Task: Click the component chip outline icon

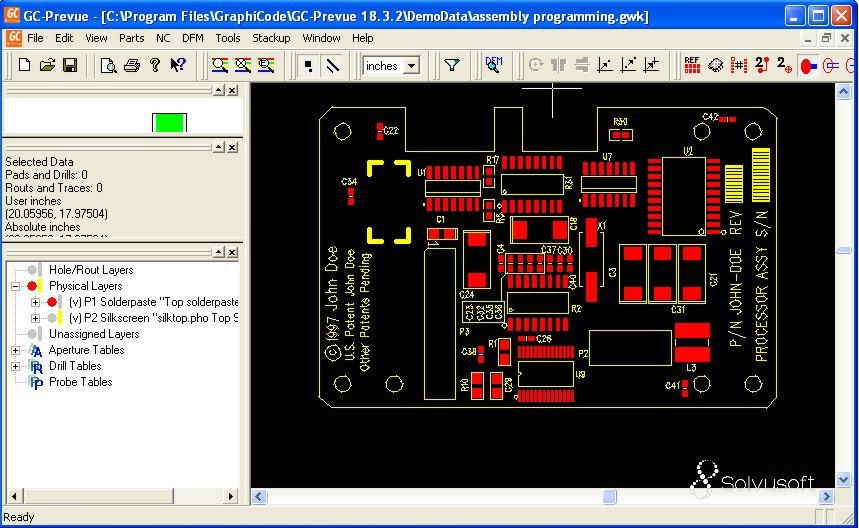Action: click(x=715, y=65)
